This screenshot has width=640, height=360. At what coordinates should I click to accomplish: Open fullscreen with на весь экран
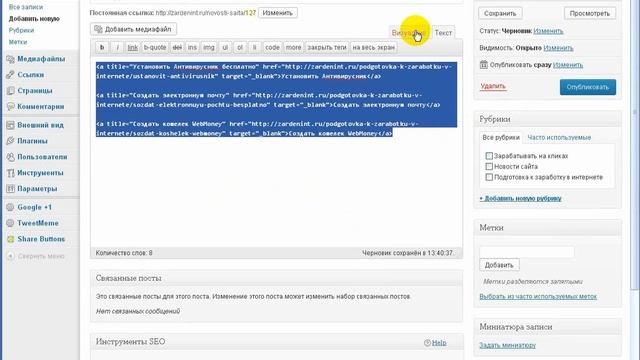(x=373, y=47)
